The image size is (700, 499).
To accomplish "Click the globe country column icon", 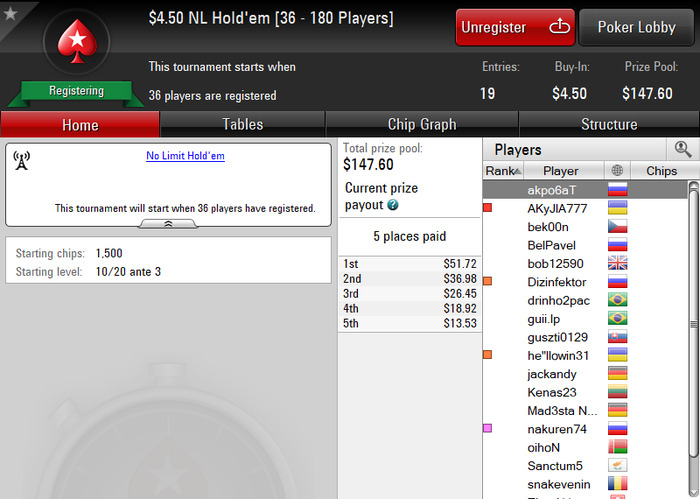I will pyautogui.click(x=617, y=170).
